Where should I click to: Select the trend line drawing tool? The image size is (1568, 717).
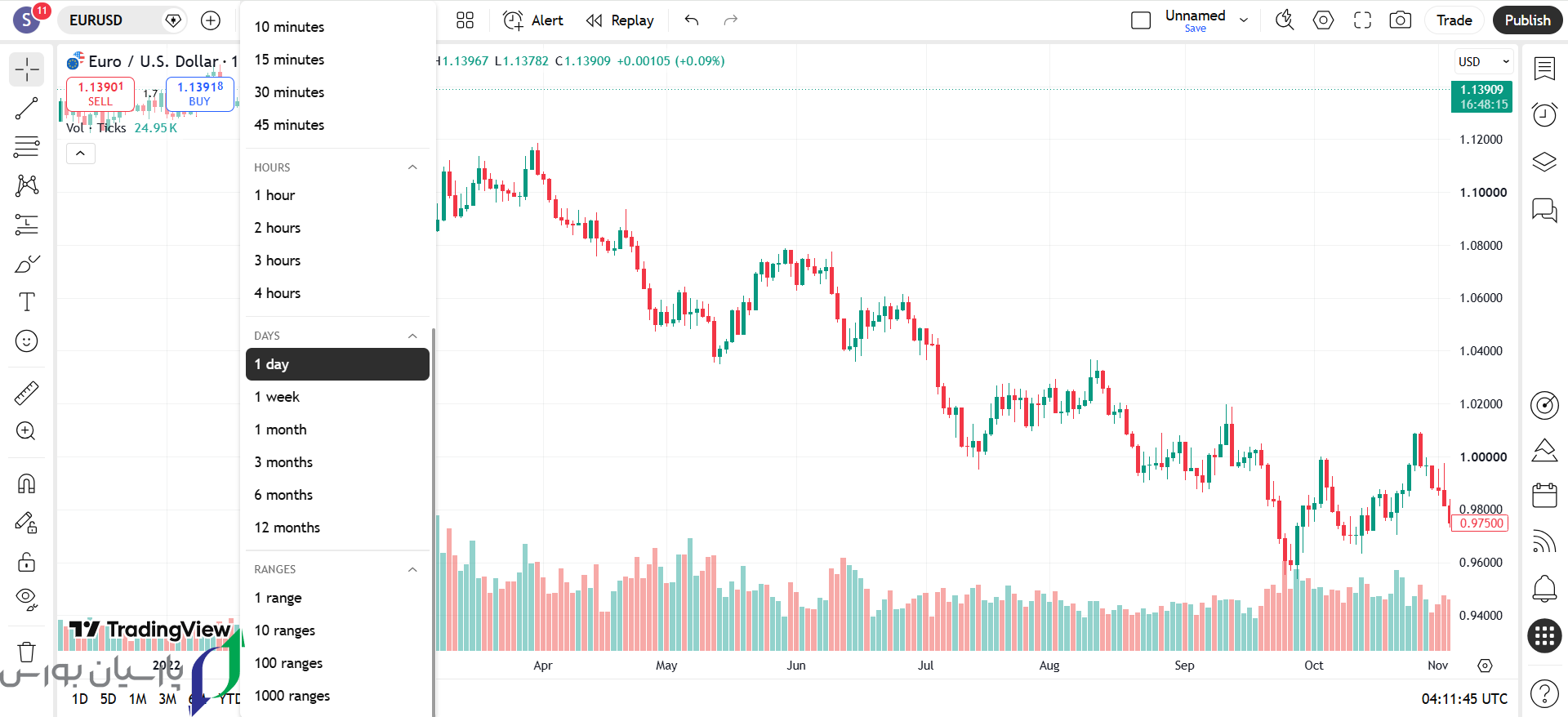coord(26,108)
